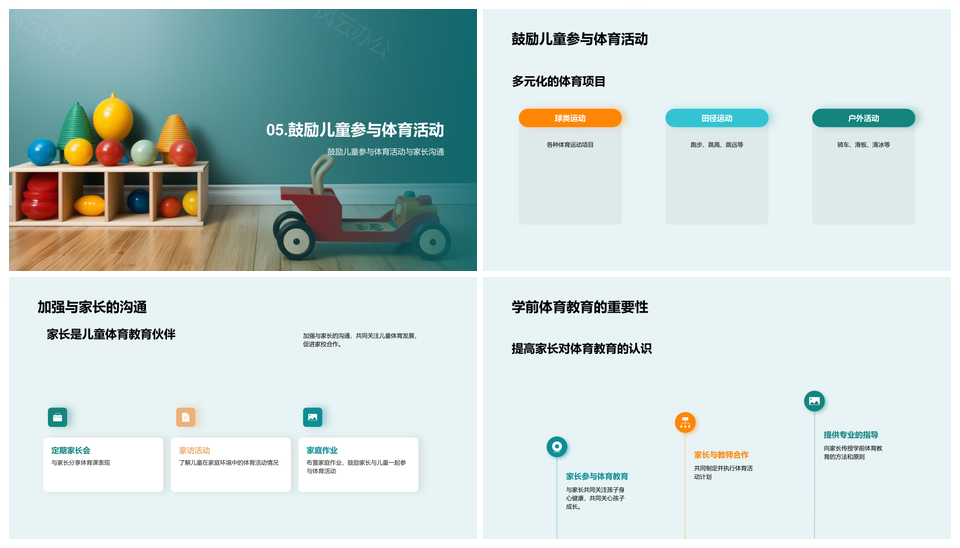Viewport: 960px width, 548px height.
Task: Click the 家访活动 card heading
Action: (196, 451)
